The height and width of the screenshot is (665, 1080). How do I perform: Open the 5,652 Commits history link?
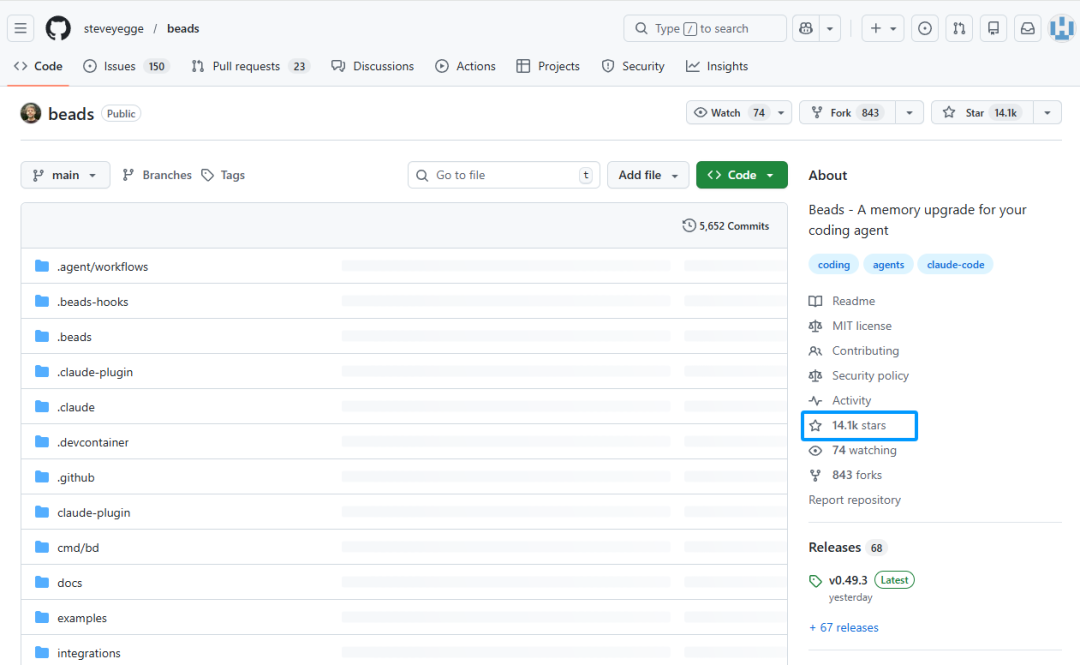pyautogui.click(x=726, y=226)
